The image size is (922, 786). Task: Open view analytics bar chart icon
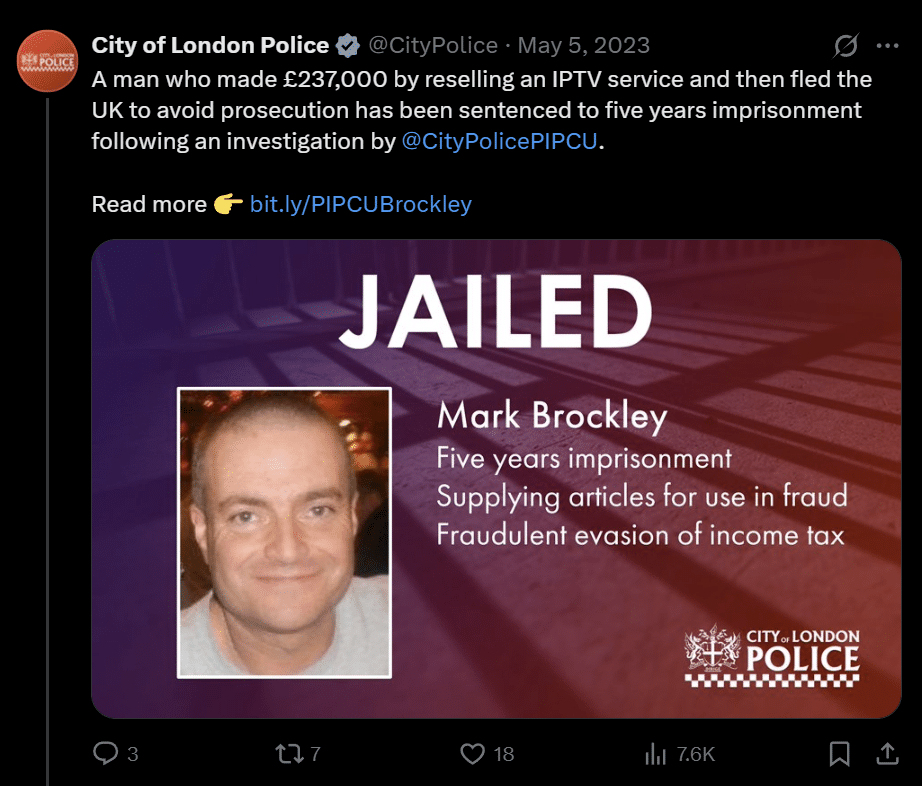coord(656,754)
